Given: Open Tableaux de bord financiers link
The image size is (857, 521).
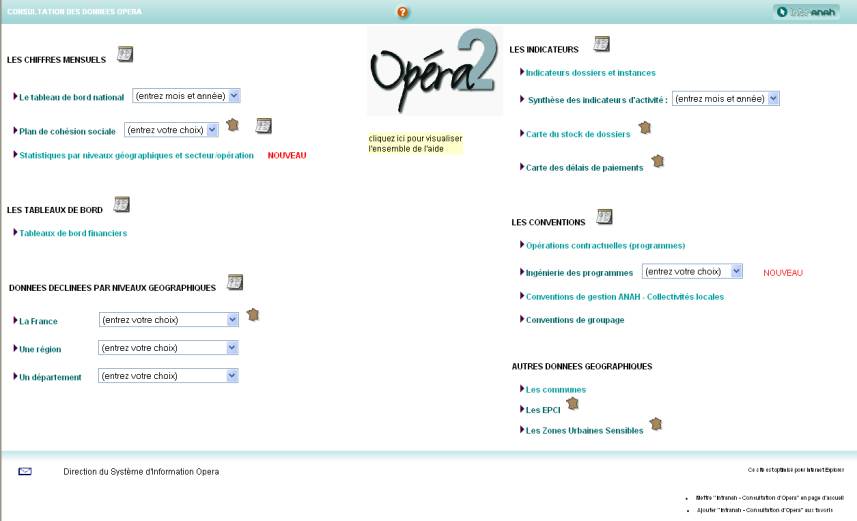Looking at the screenshot, I should tap(73, 233).
